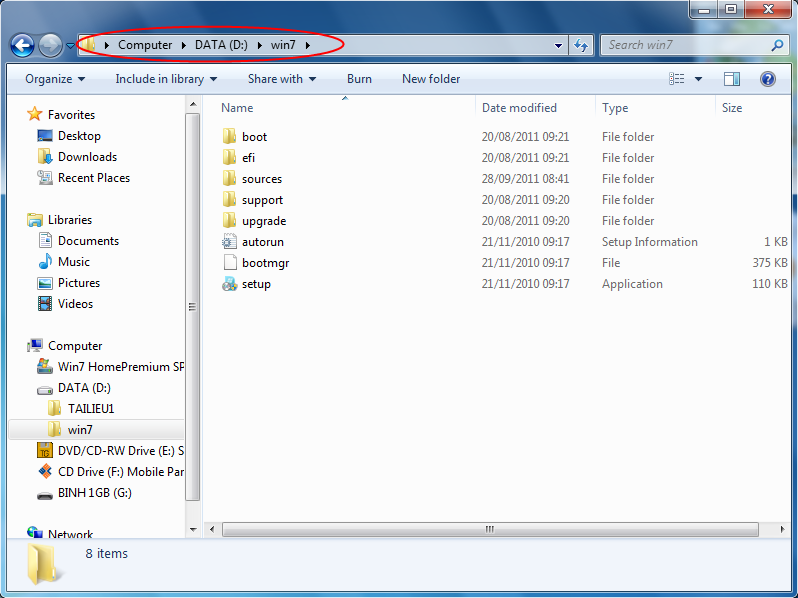
Task: Click the Help question mark icon
Action: [x=767, y=79]
